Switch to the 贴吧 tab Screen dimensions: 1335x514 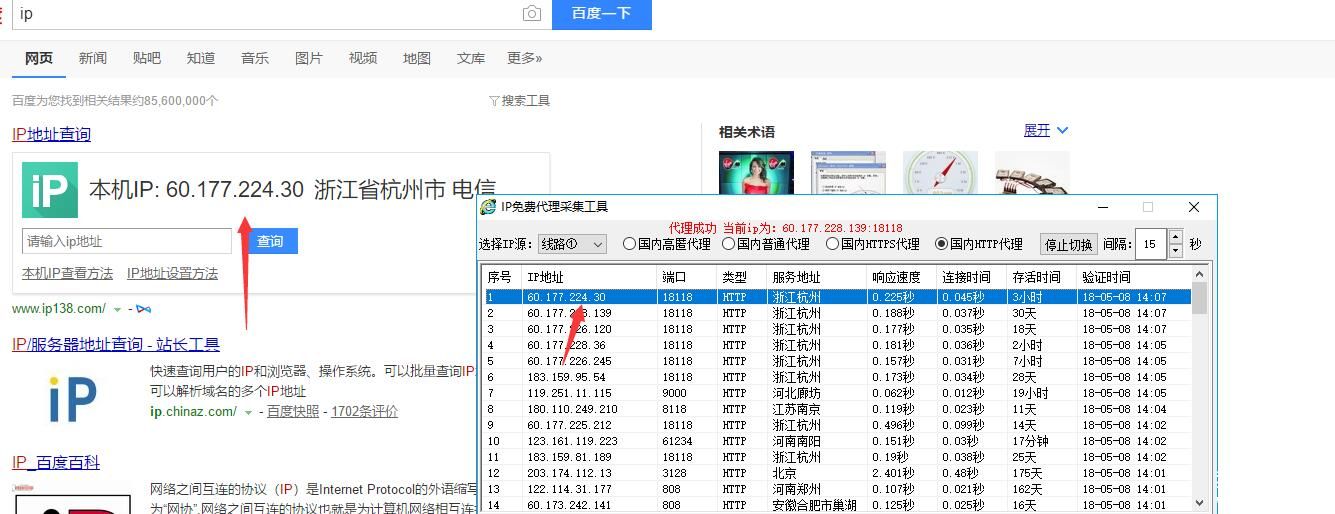coord(147,58)
